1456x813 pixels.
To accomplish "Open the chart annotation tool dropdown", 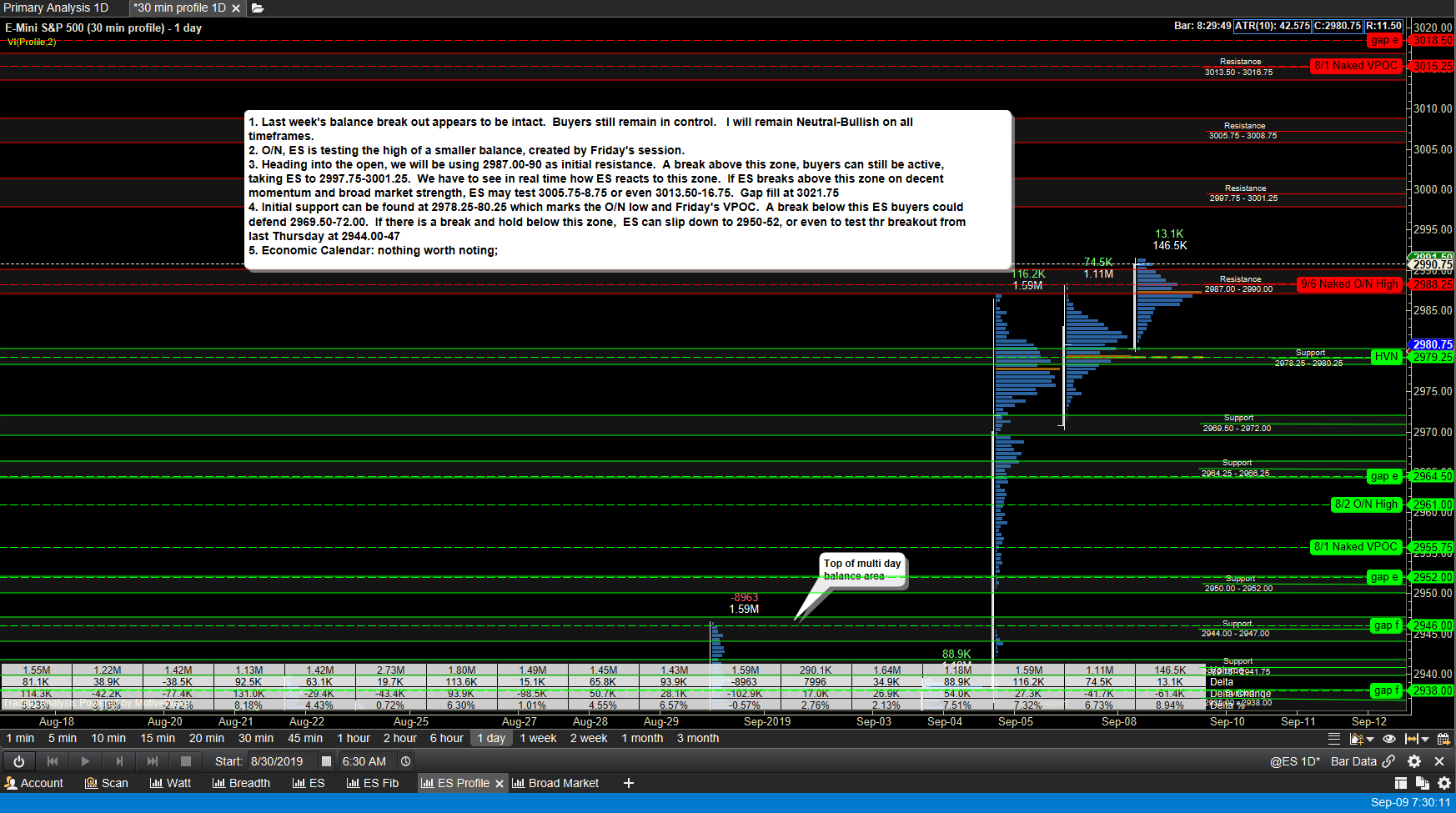I will 1361,739.
